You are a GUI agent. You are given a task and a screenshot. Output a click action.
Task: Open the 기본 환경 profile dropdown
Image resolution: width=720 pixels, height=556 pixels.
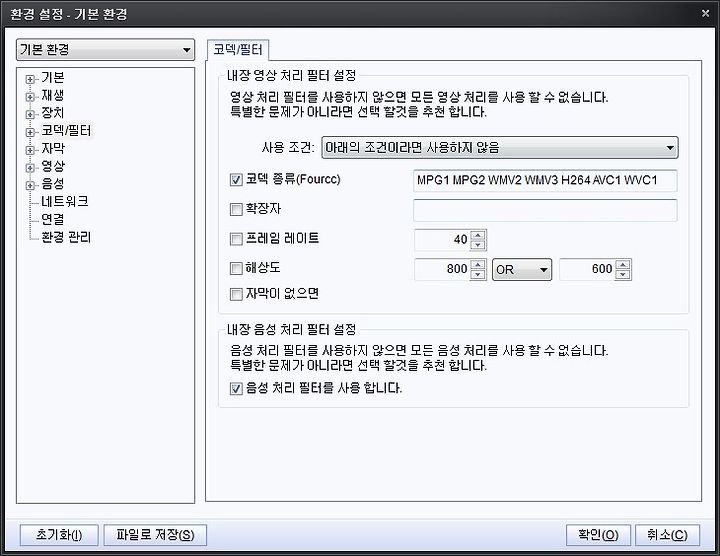[x=105, y=50]
